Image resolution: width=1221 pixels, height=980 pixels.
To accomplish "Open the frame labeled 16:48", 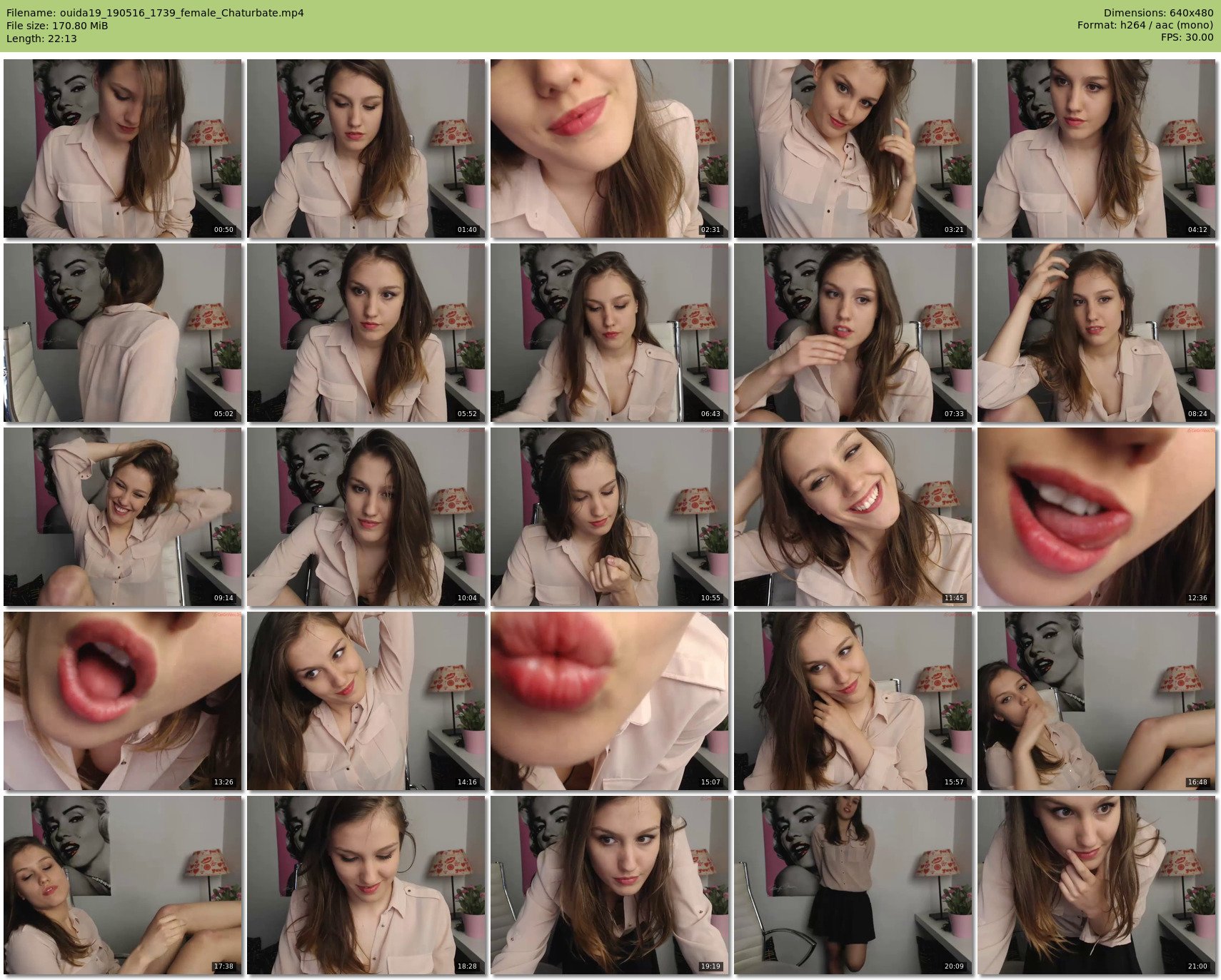I will tap(1097, 701).
